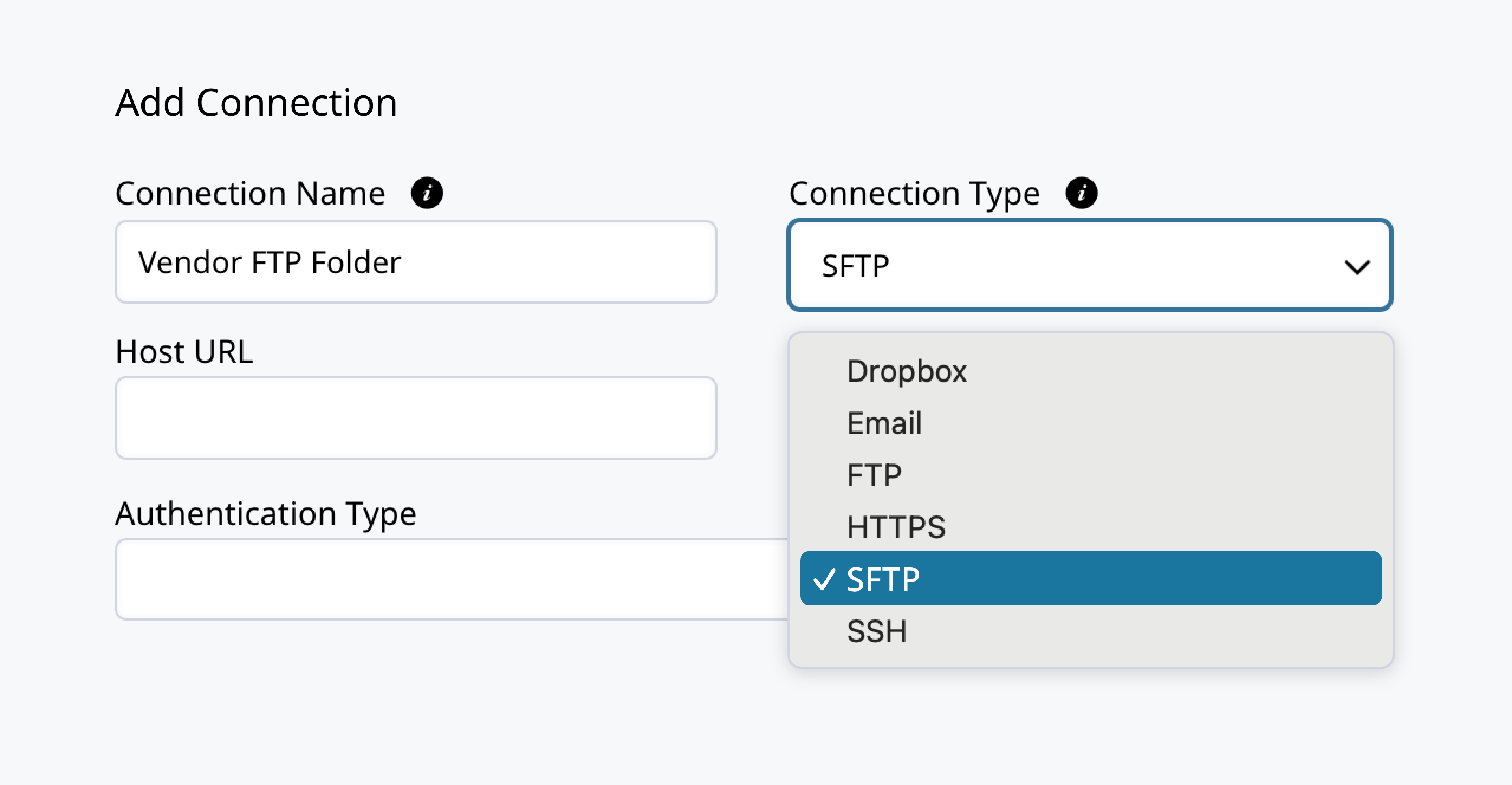Click the Authentication Type label

click(x=265, y=514)
